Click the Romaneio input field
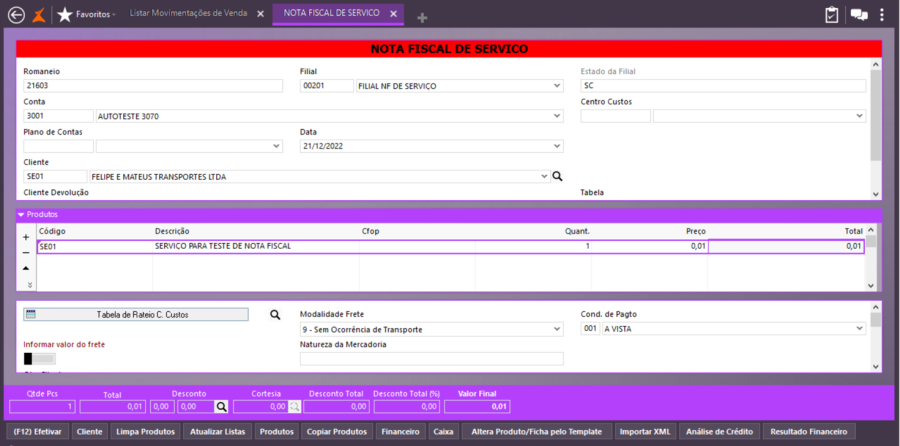Screen dimensions: 900x446 coord(153,86)
